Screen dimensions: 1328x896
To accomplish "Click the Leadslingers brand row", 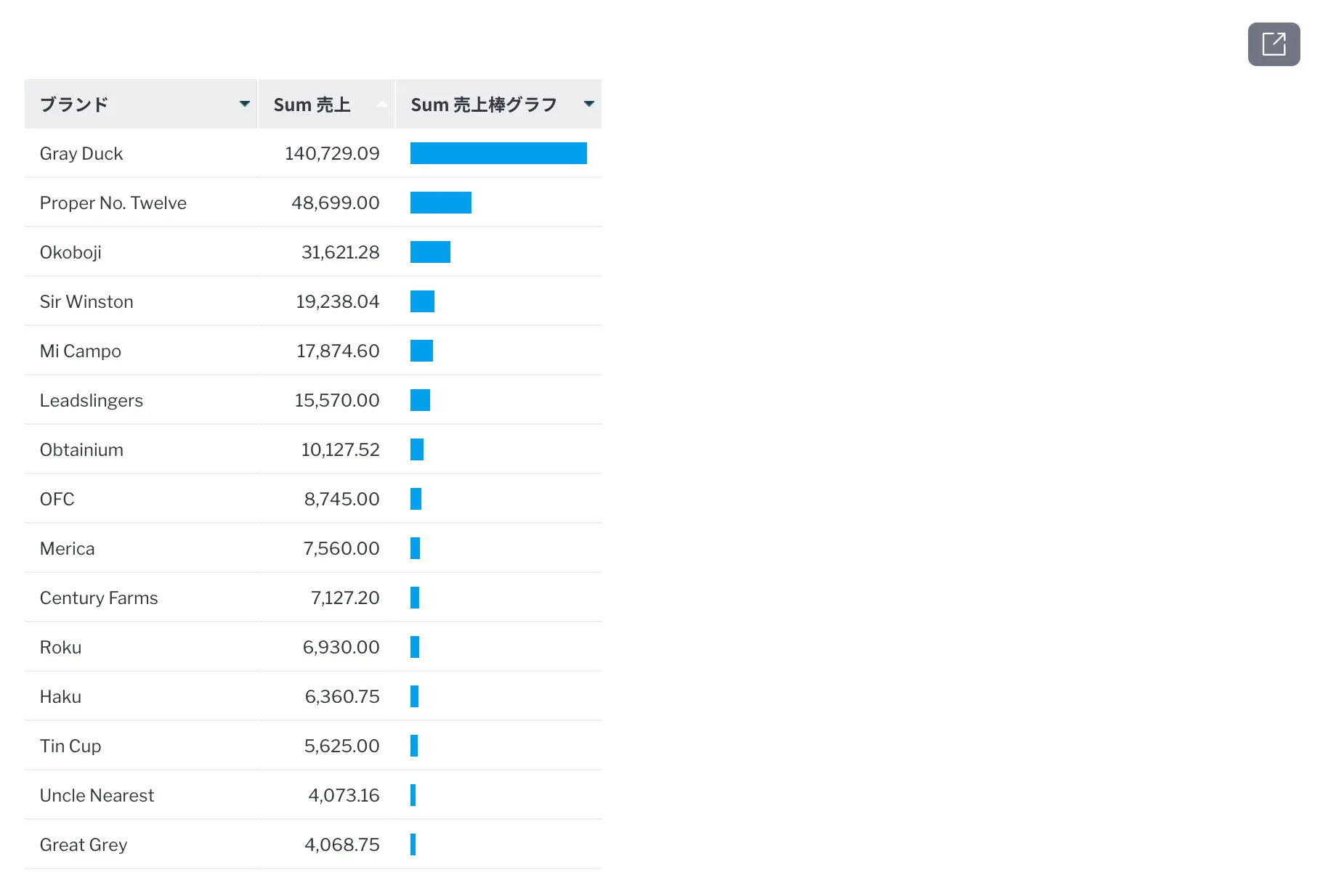I will click(92, 400).
